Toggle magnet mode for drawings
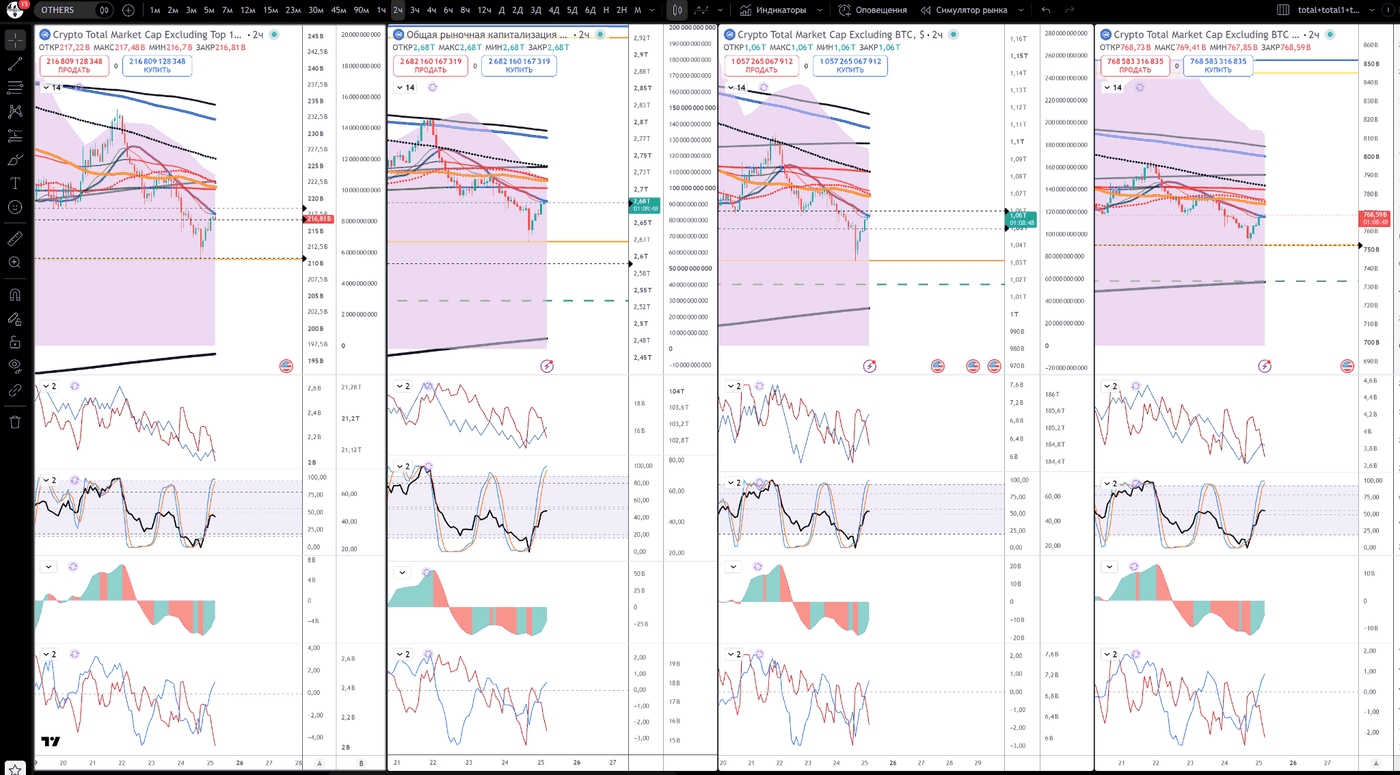This screenshot has height=775, width=1400. pos(15,295)
